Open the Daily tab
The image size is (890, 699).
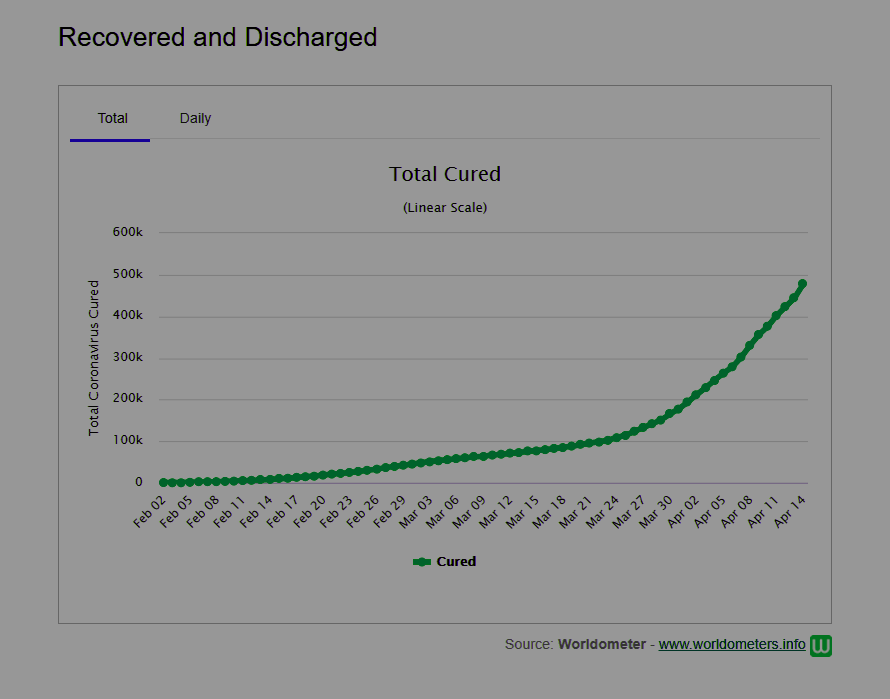click(195, 118)
